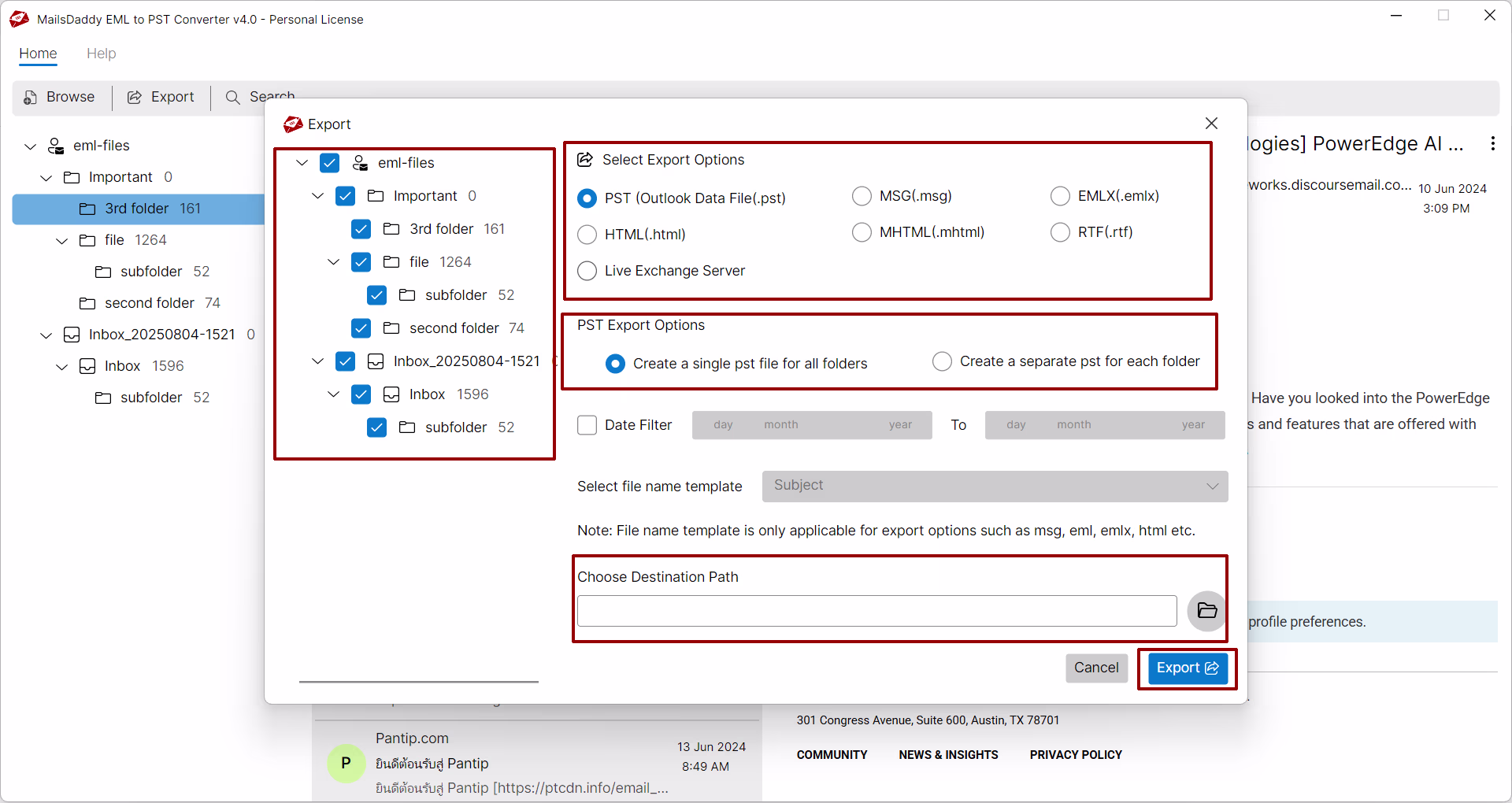
Task: Uncheck the Inbox 1596 checkbox
Action: pyautogui.click(x=361, y=394)
